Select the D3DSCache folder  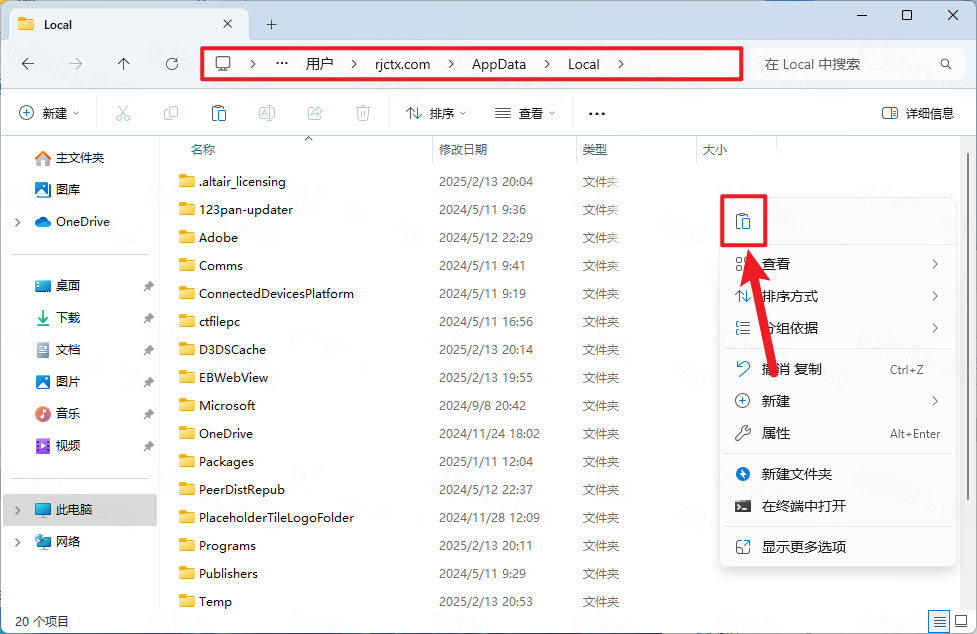(232, 350)
